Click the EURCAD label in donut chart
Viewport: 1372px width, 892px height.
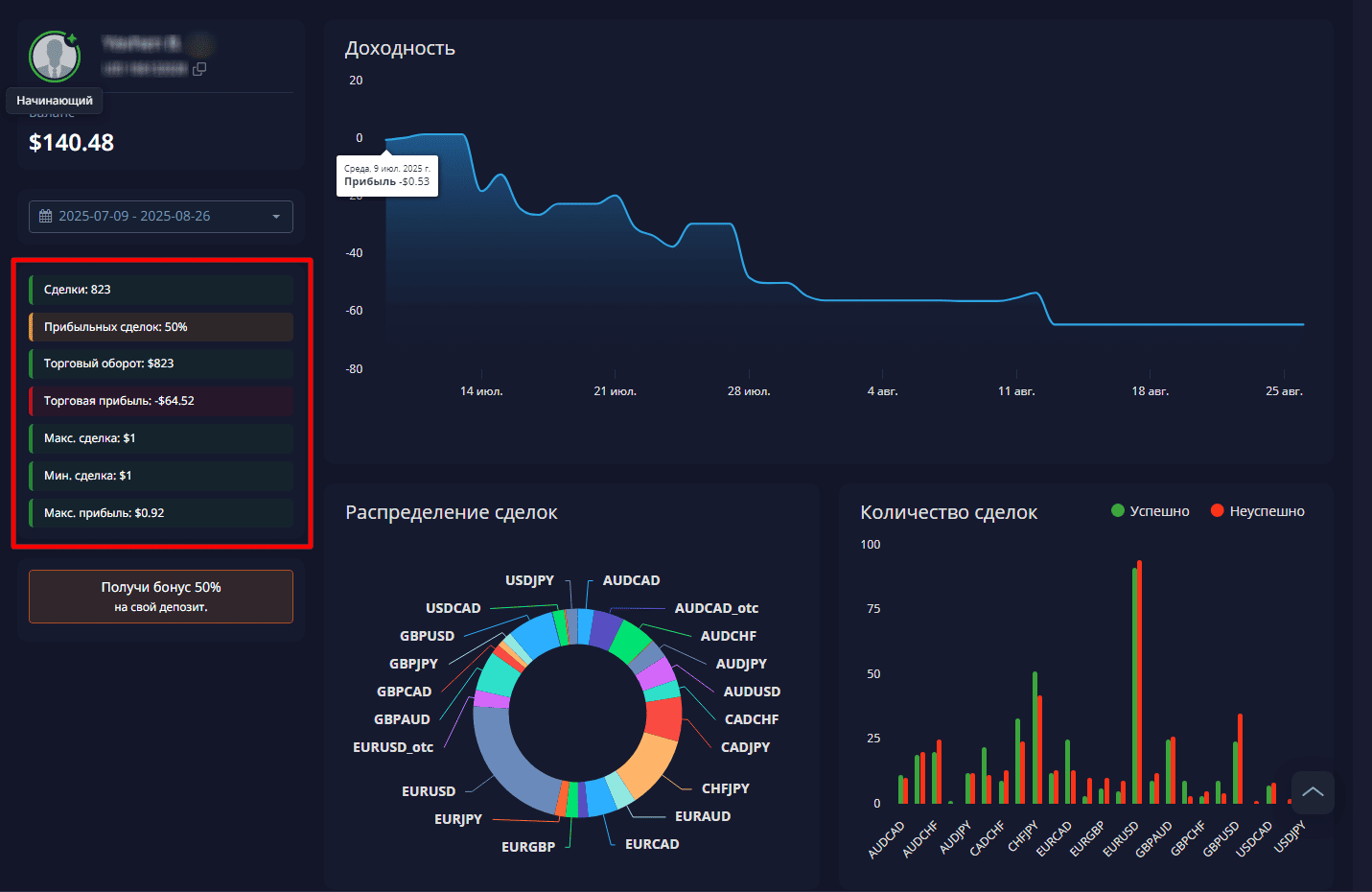(x=652, y=844)
